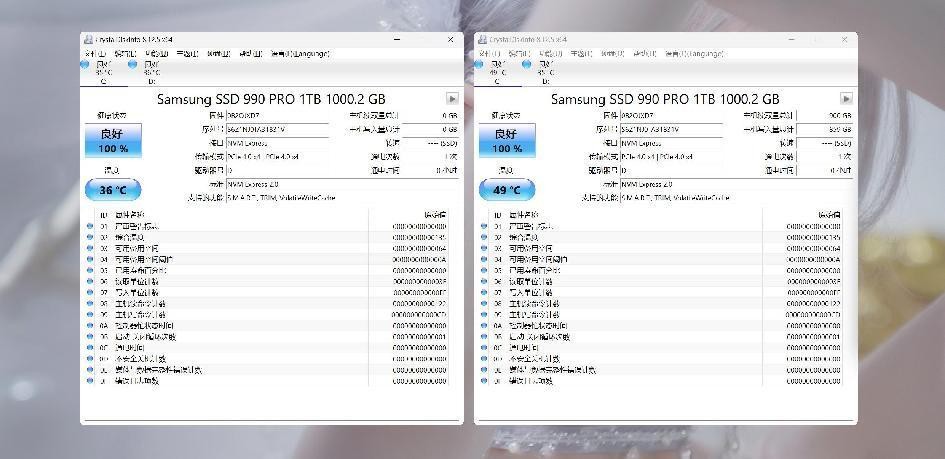
Task: Click Samsung SSD 990 PRO title in 49 °C window
Action: tap(665, 99)
